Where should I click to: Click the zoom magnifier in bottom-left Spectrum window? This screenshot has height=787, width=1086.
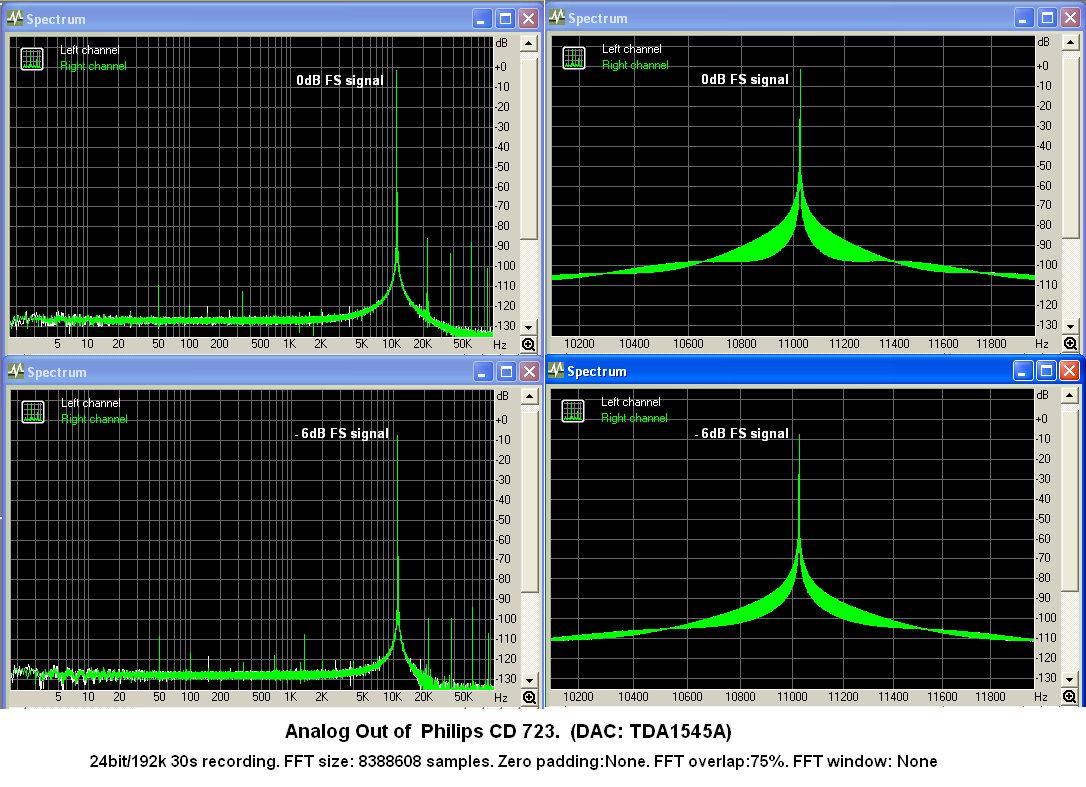click(x=529, y=698)
